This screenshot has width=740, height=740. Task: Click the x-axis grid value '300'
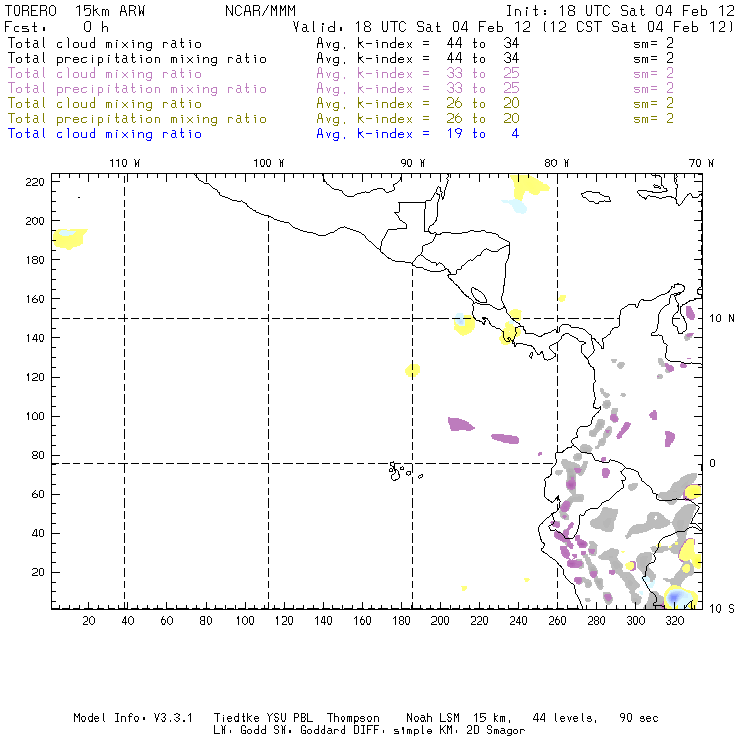point(636,621)
